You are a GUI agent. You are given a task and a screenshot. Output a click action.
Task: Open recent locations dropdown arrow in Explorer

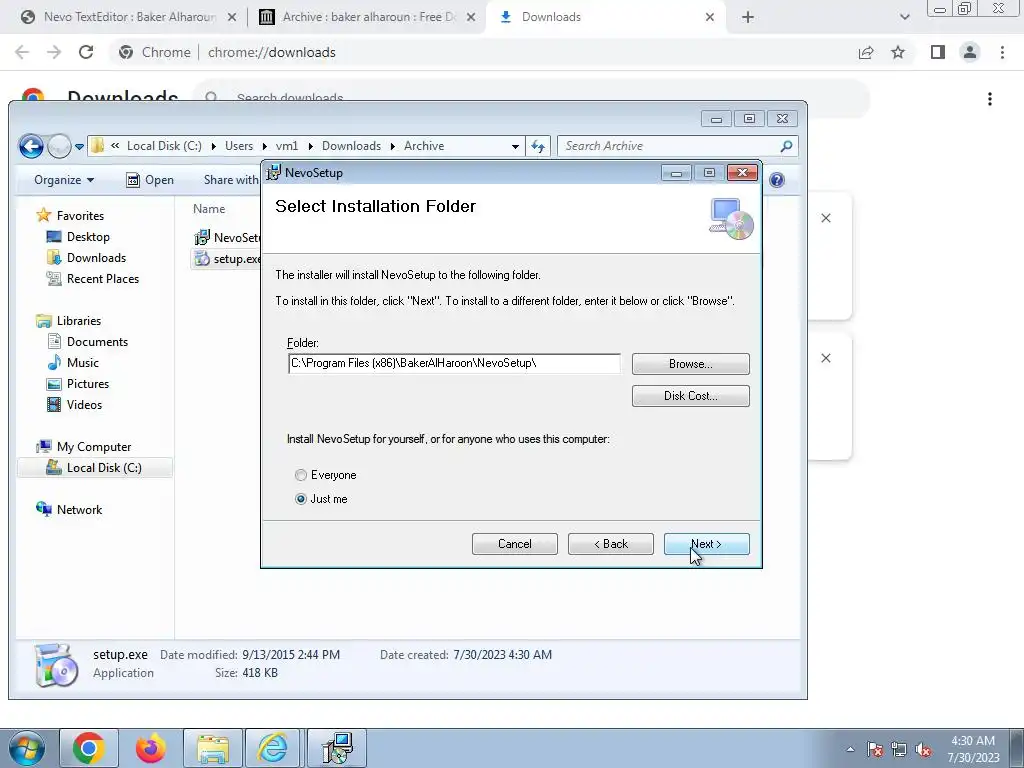79,147
